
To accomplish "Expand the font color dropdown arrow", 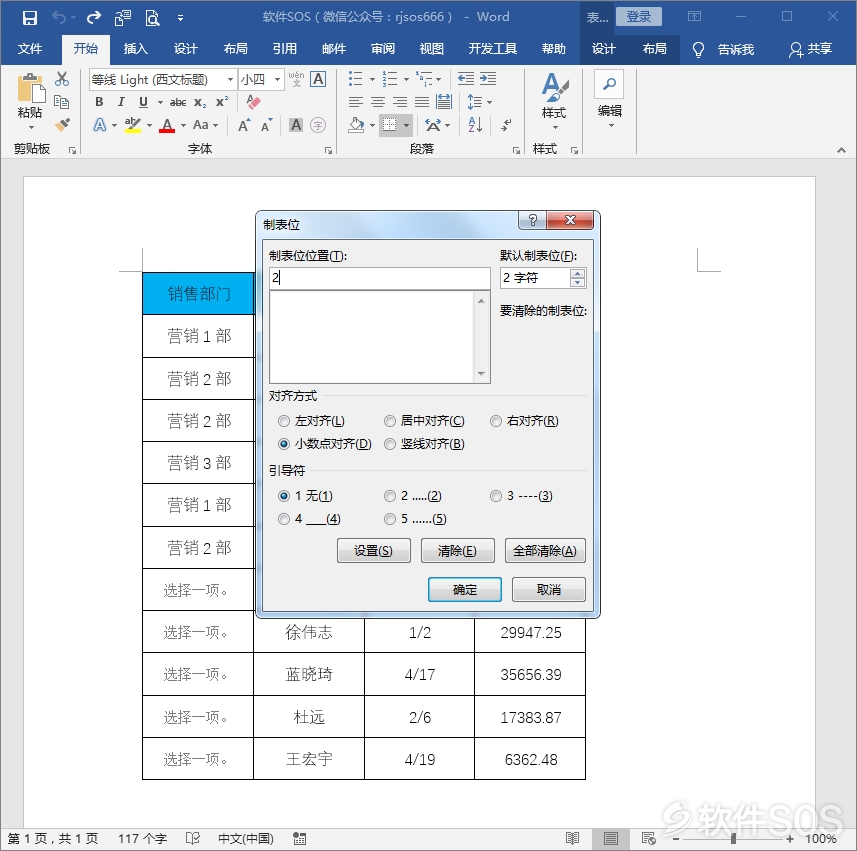I will click(183, 125).
